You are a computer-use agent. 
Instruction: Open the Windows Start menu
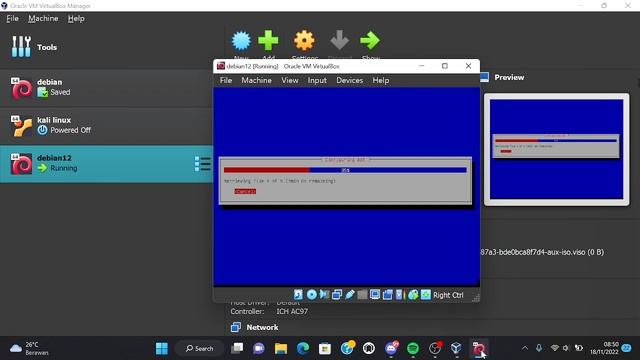(162, 348)
